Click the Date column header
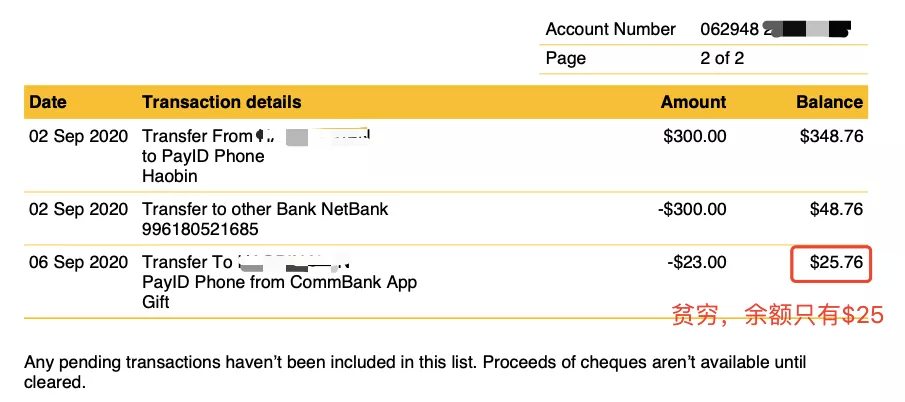The width and height of the screenshot is (905, 402). 48,102
